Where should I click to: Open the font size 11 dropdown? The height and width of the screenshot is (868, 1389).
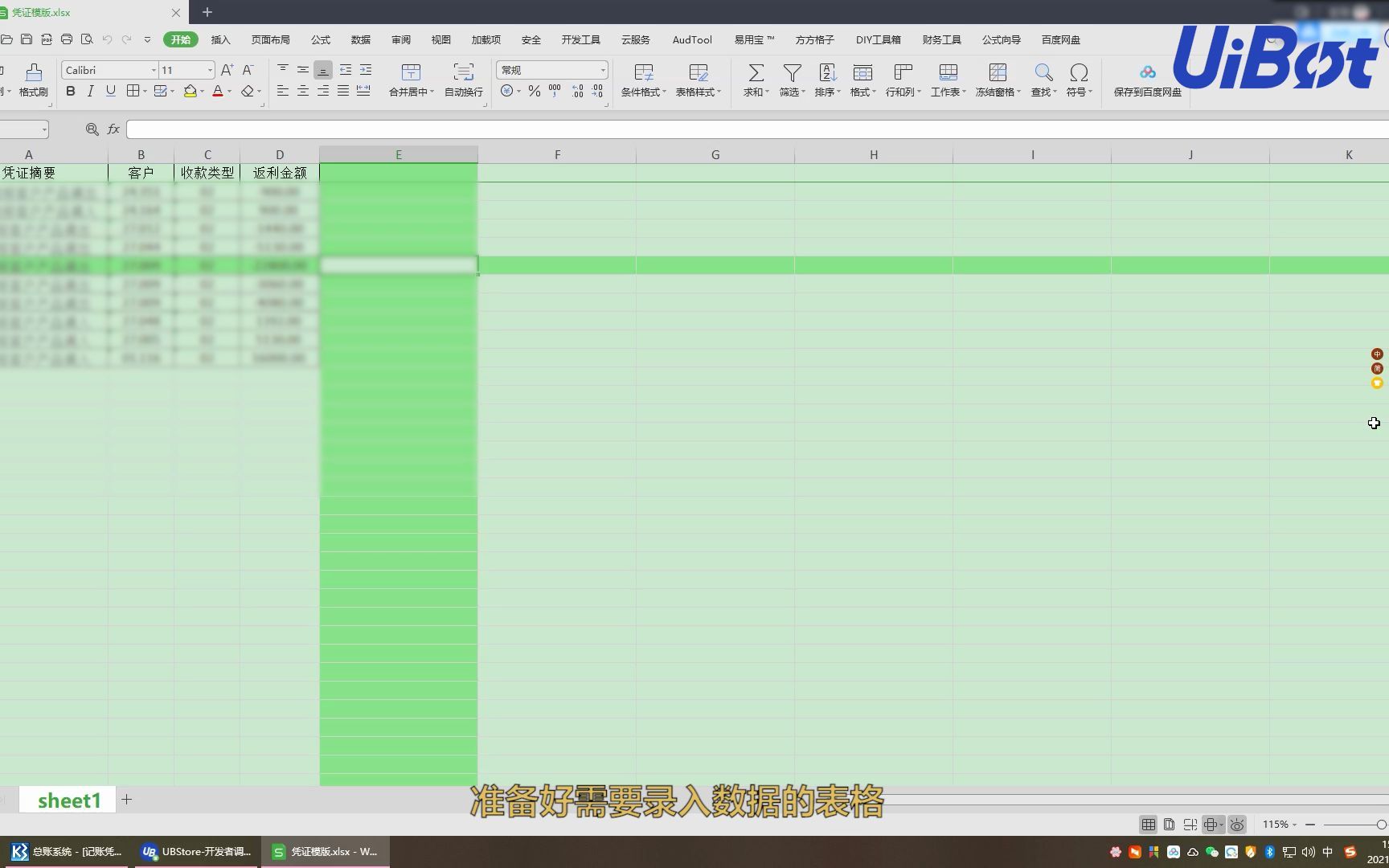tap(210, 71)
